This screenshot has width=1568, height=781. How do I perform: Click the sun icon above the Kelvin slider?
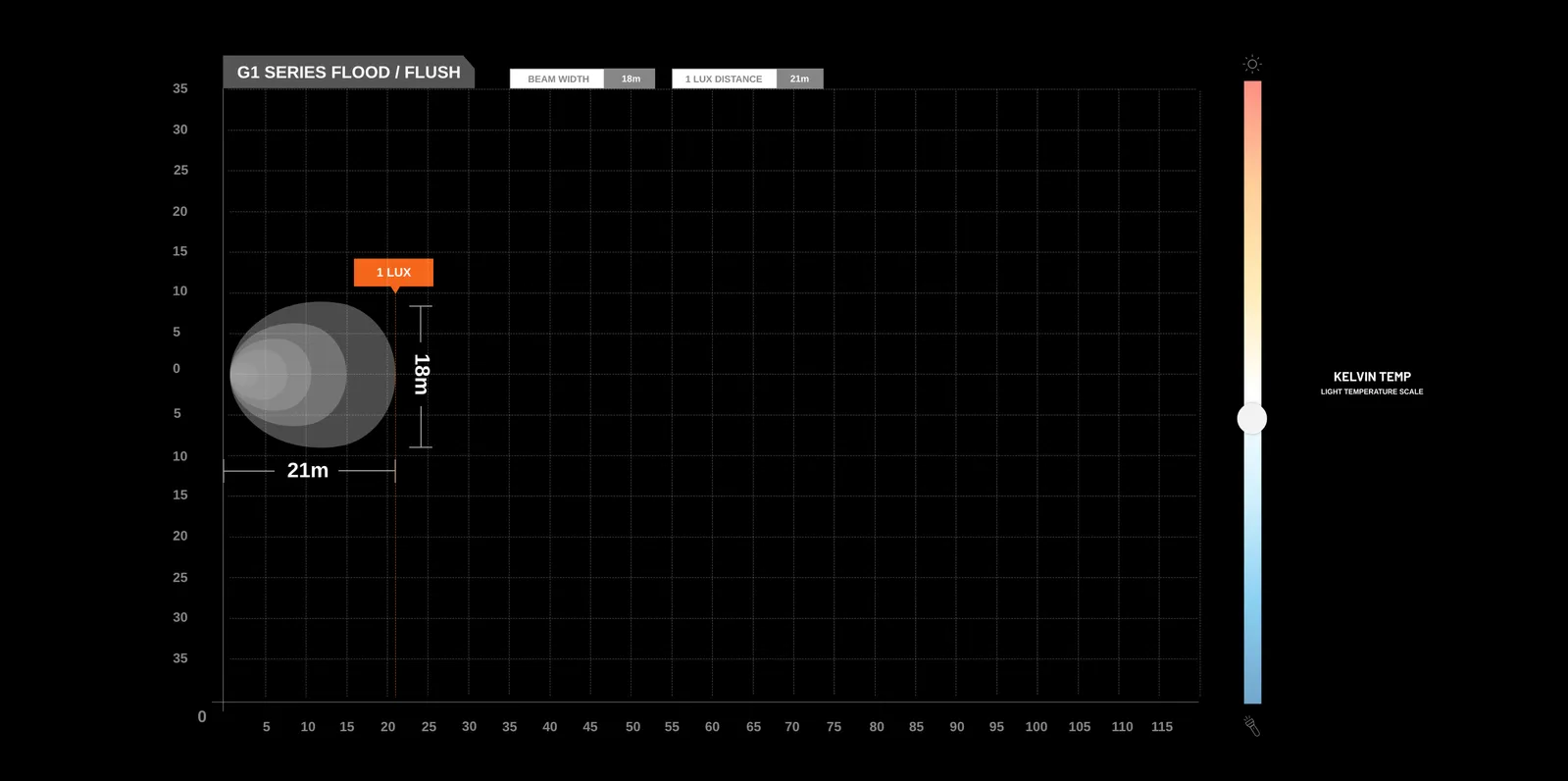click(1252, 64)
